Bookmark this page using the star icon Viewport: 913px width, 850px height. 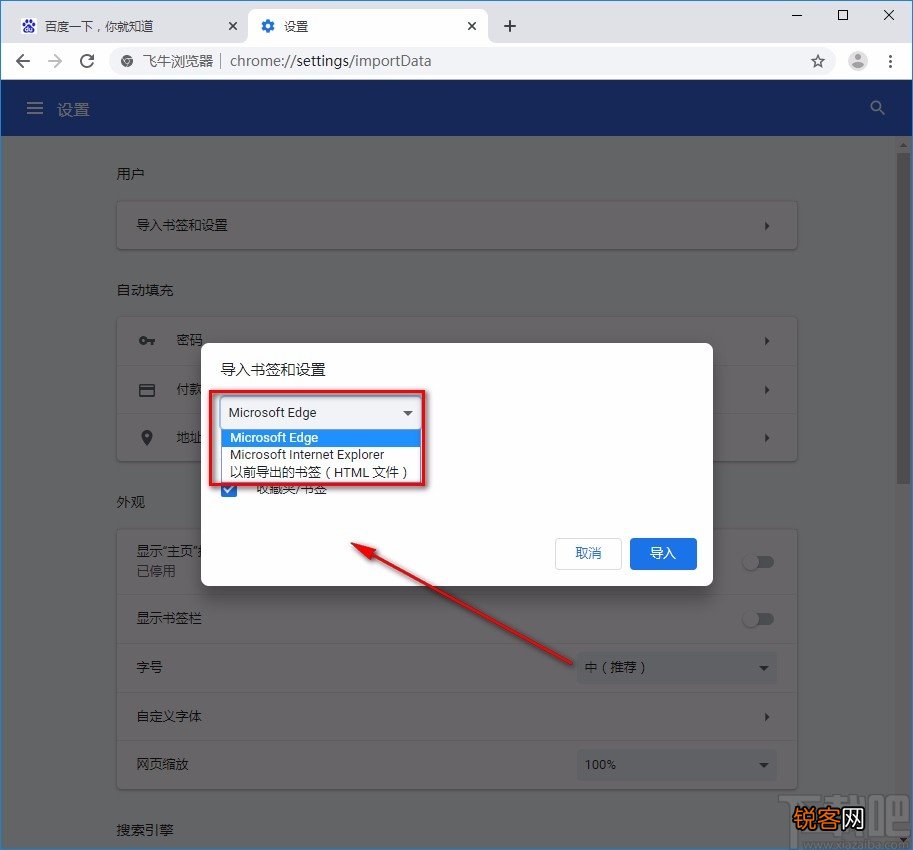click(818, 61)
